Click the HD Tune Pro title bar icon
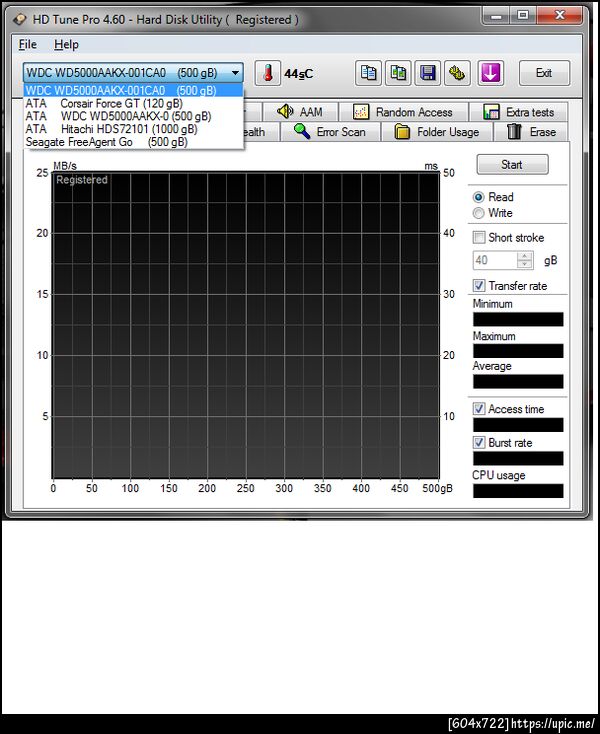Screen dimensions: 600x734 tap(20, 19)
